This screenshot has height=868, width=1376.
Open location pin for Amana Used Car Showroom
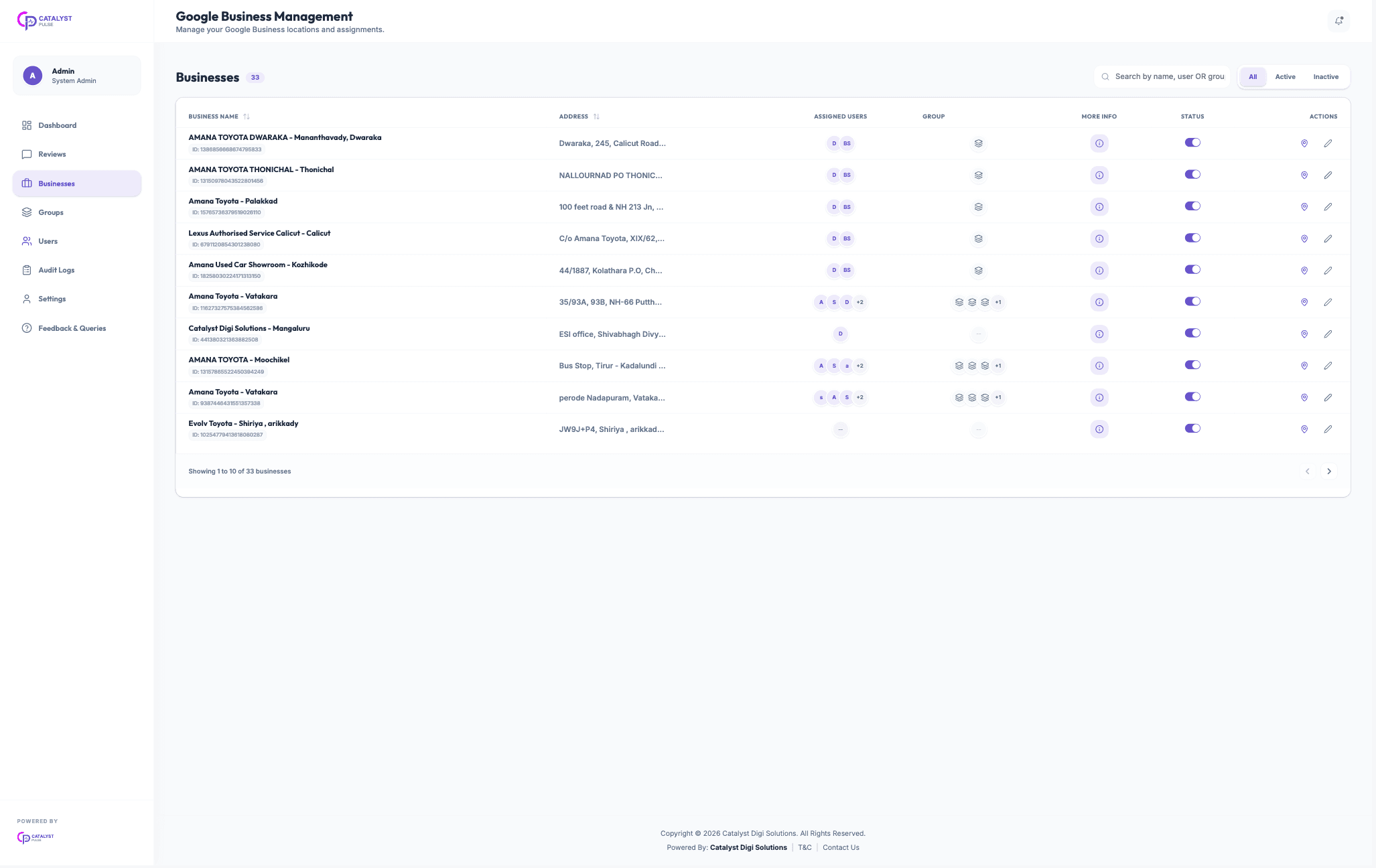(x=1304, y=271)
